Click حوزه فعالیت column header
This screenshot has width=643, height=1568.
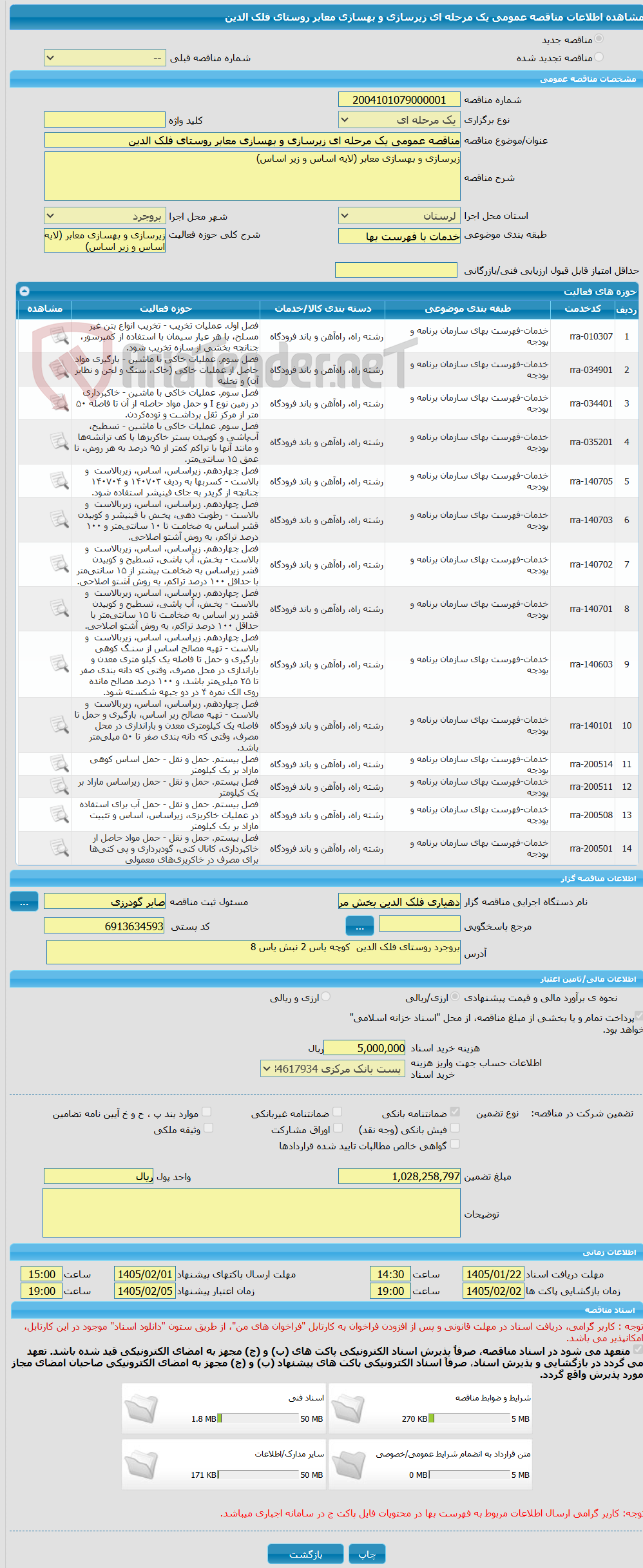click(x=166, y=309)
